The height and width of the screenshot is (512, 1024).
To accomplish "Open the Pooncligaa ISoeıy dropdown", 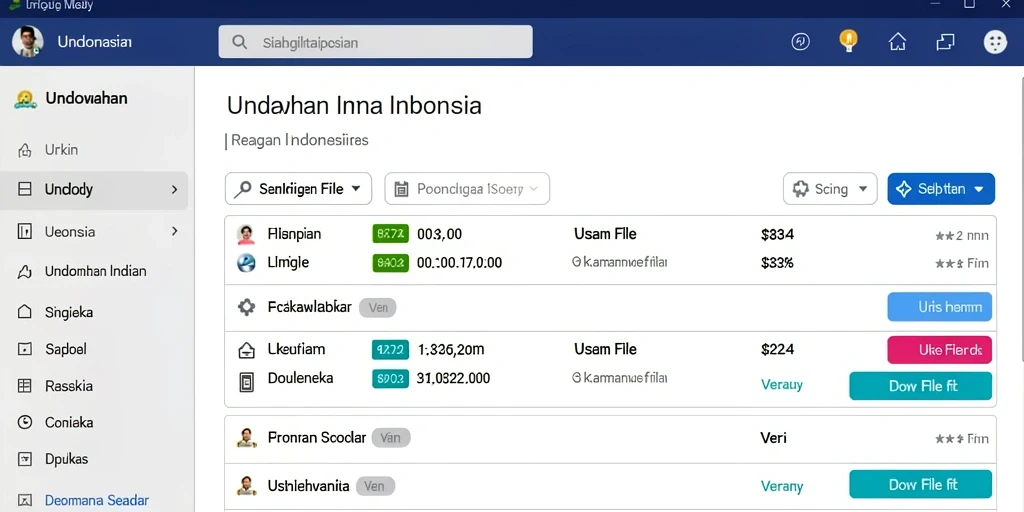I will tap(467, 189).
